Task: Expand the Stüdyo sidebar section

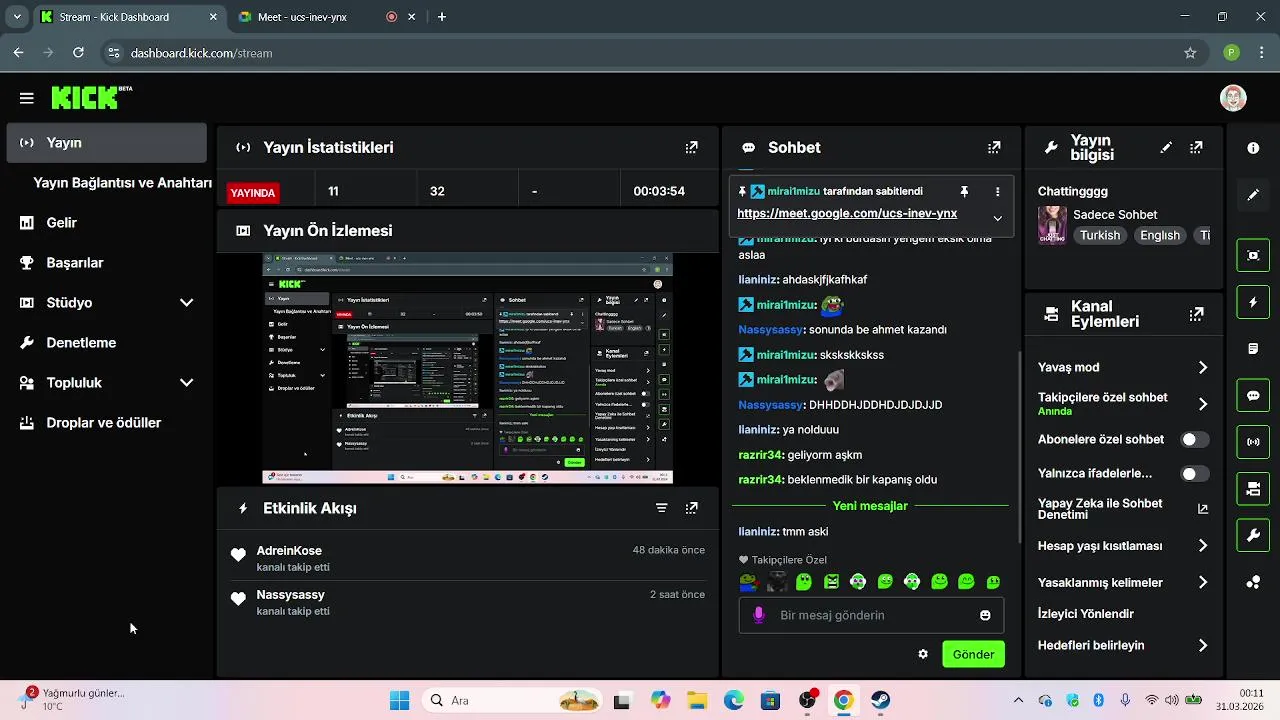Action: [186, 303]
